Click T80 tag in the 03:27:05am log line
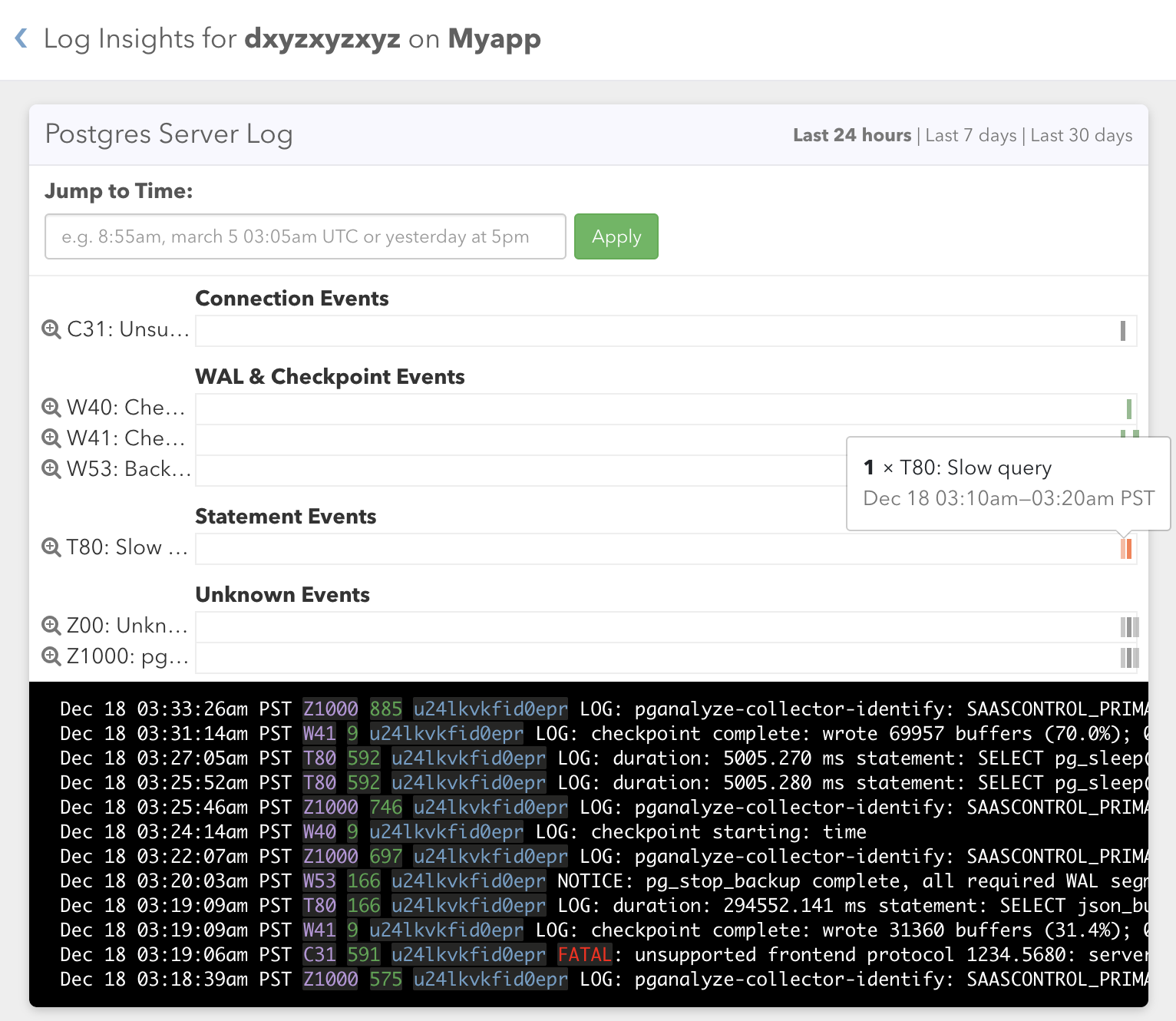 point(319,758)
